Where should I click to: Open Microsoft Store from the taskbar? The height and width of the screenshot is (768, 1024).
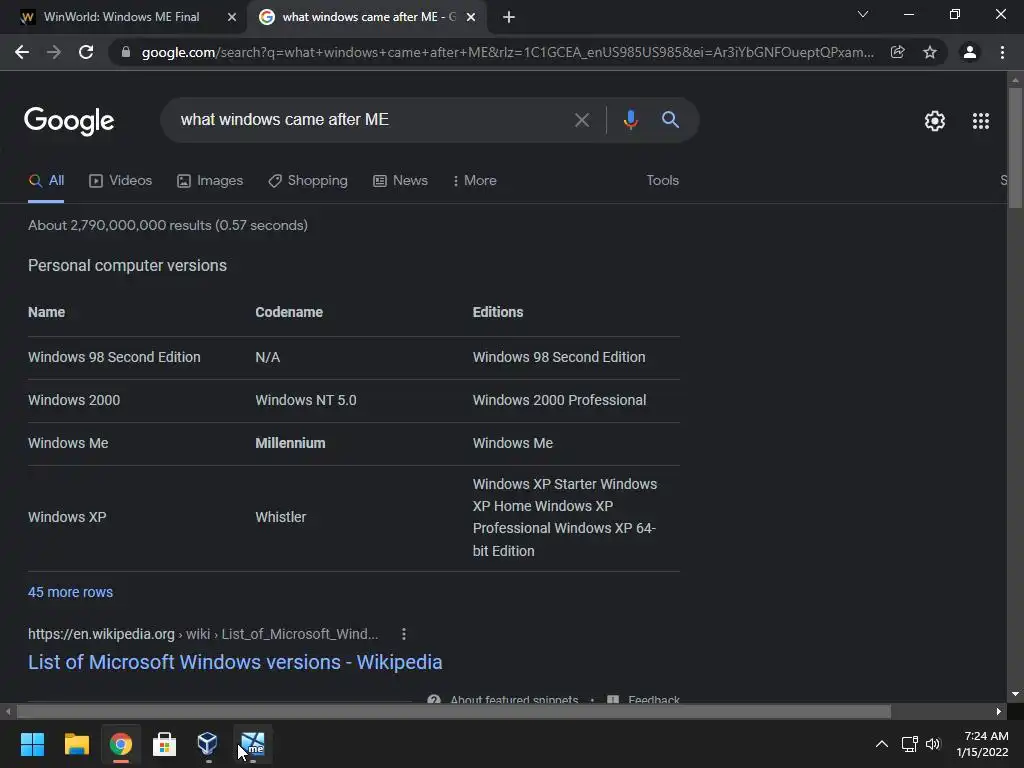165,744
